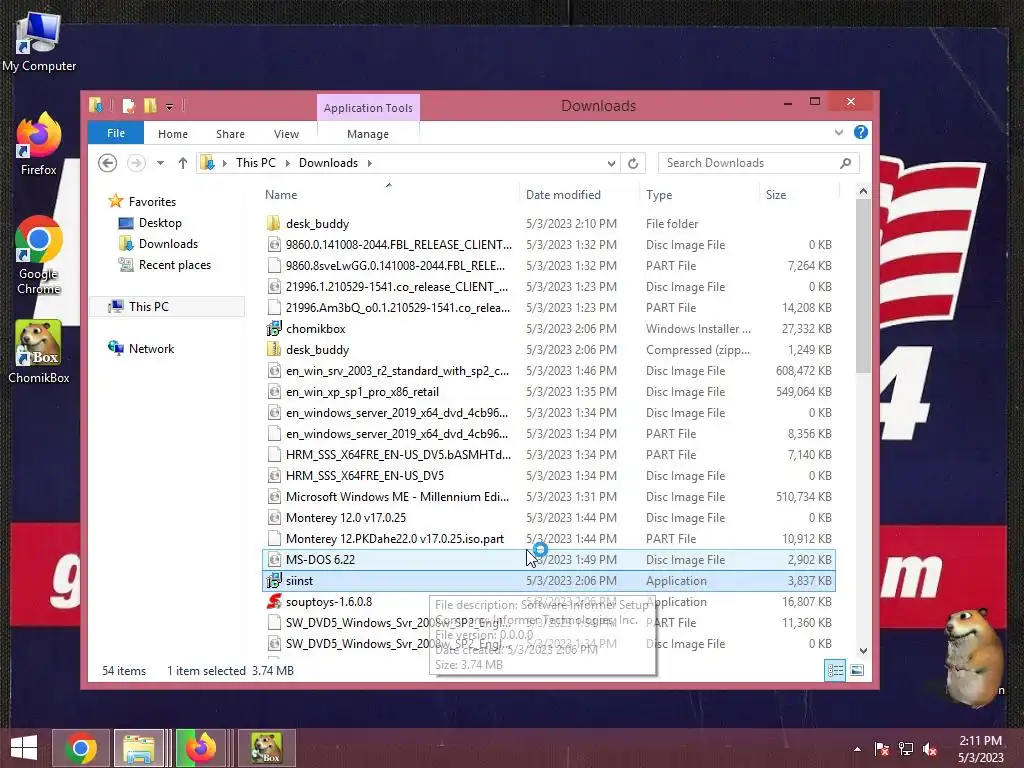Image resolution: width=1024 pixels, height=768 pixels.
Task: Open the My Computer desktop icon
Action: pos(39,40)
